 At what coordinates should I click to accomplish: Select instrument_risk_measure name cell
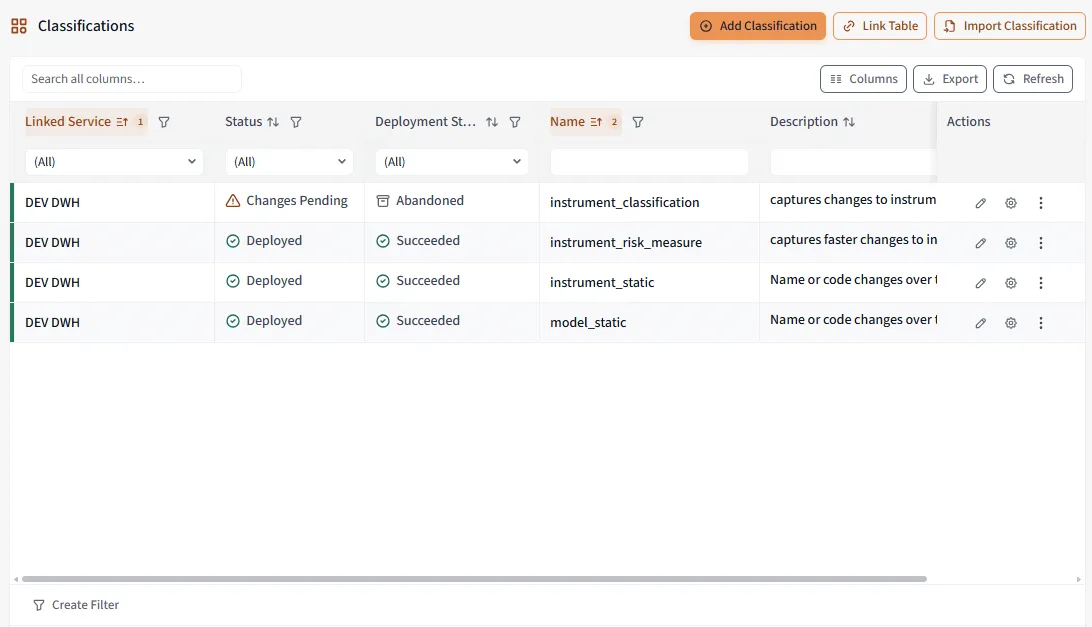pyautogui.click(x=649, y=242)
